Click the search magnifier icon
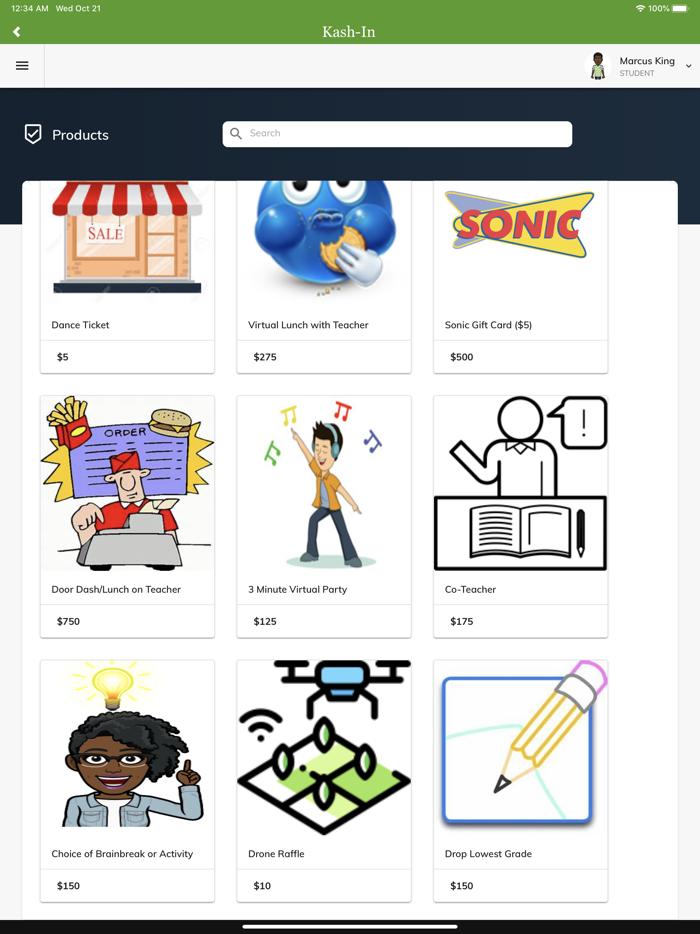The height and width of the screenshot is (934, 700). [236, 133]
